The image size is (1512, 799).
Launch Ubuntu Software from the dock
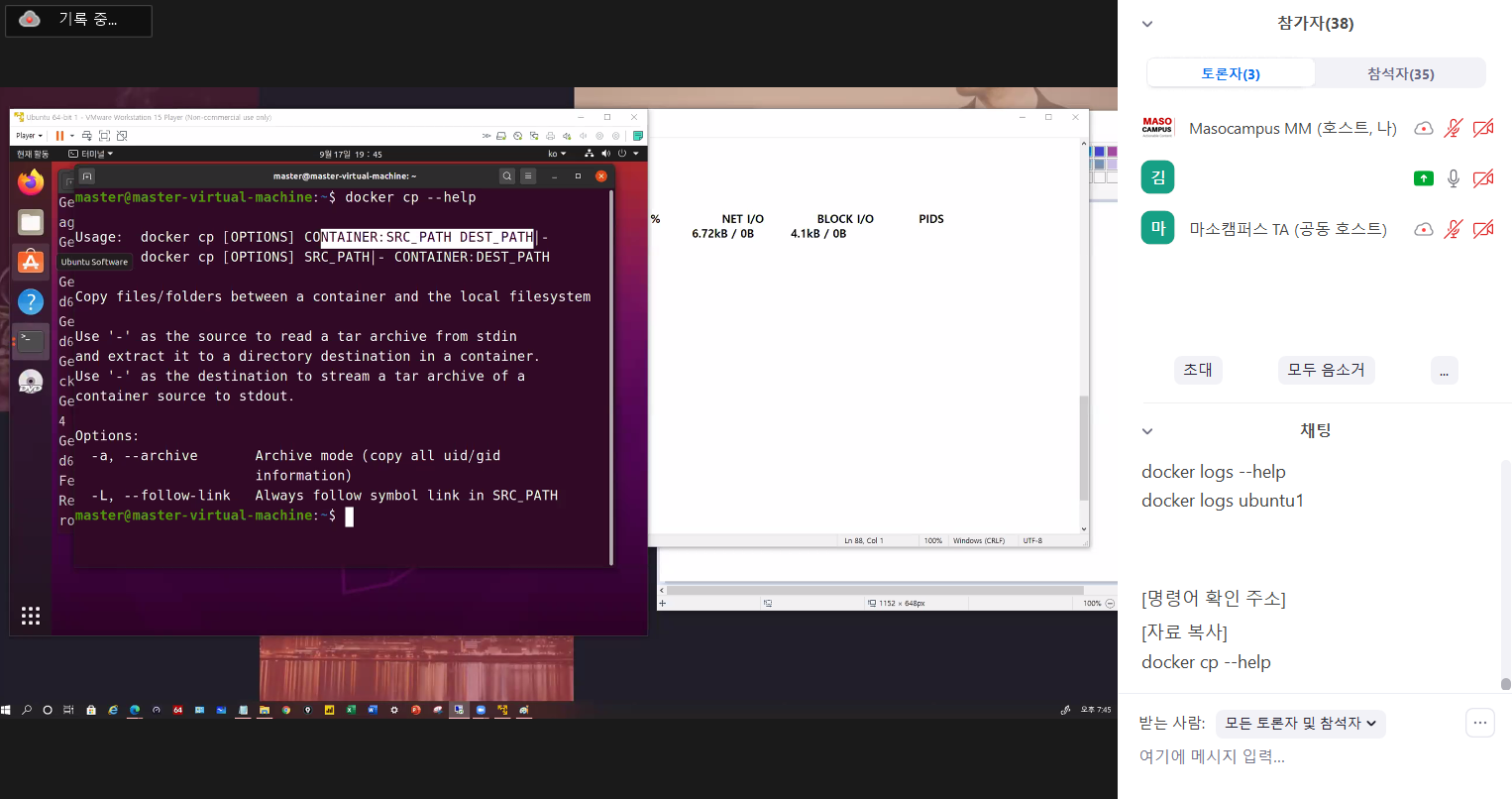pyautogui.click(x=31, y=262)
